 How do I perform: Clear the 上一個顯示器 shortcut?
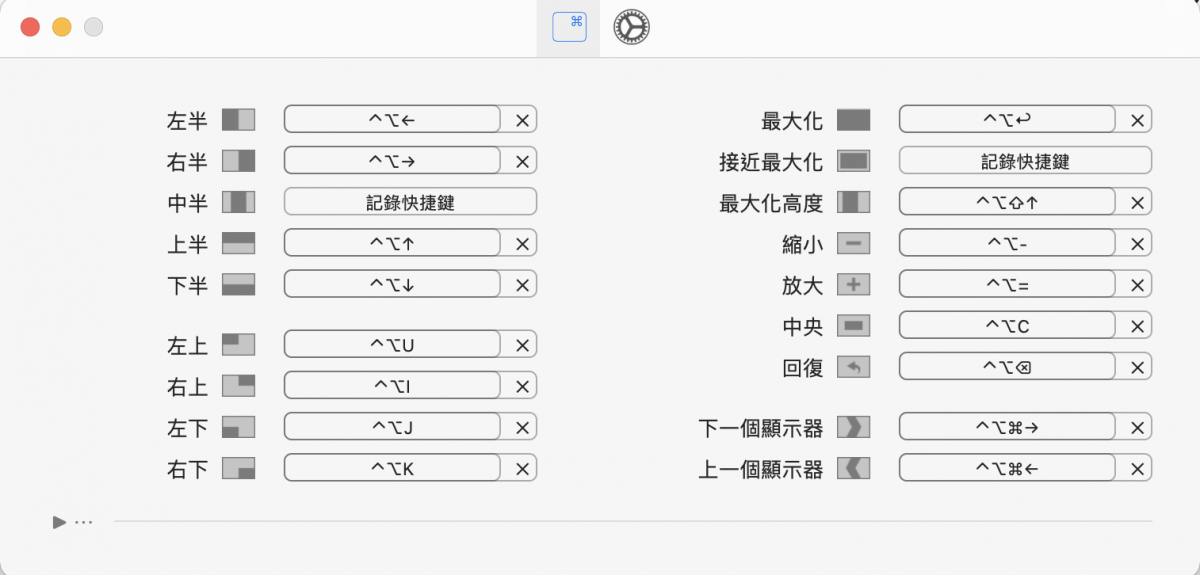(1137, 469)
